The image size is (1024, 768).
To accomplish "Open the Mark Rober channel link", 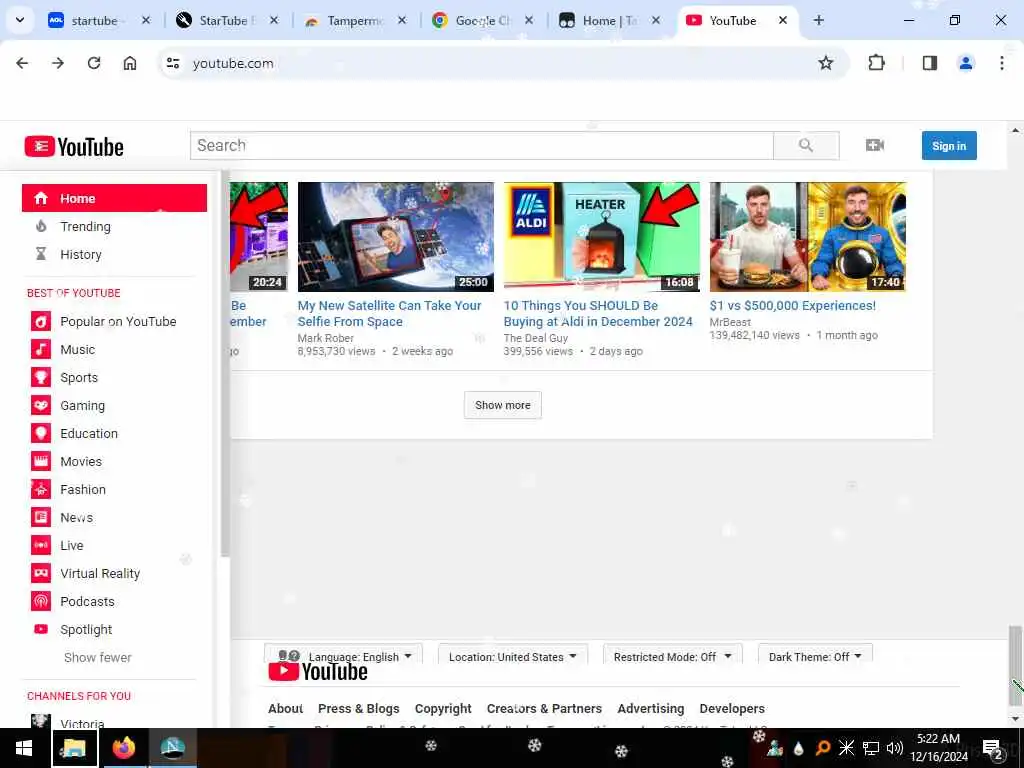I will tap(325, 338).
